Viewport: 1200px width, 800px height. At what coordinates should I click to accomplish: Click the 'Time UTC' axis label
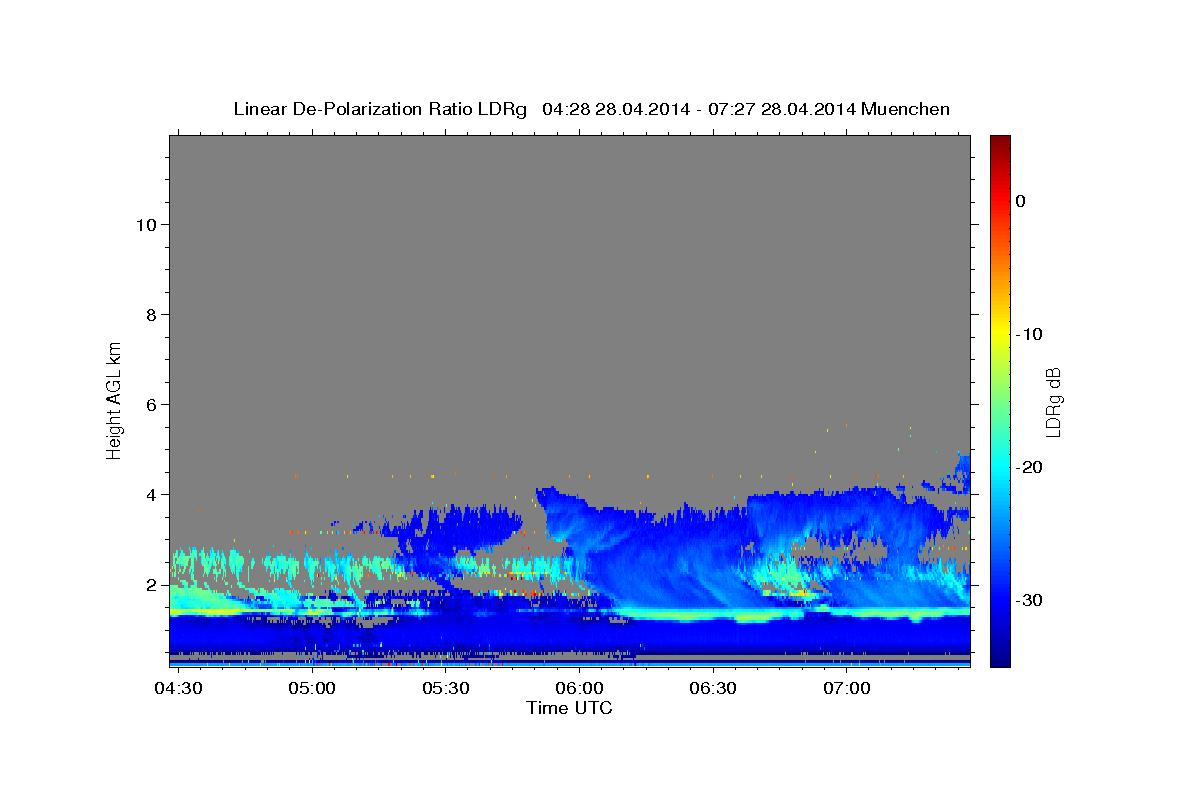point(569,708)
